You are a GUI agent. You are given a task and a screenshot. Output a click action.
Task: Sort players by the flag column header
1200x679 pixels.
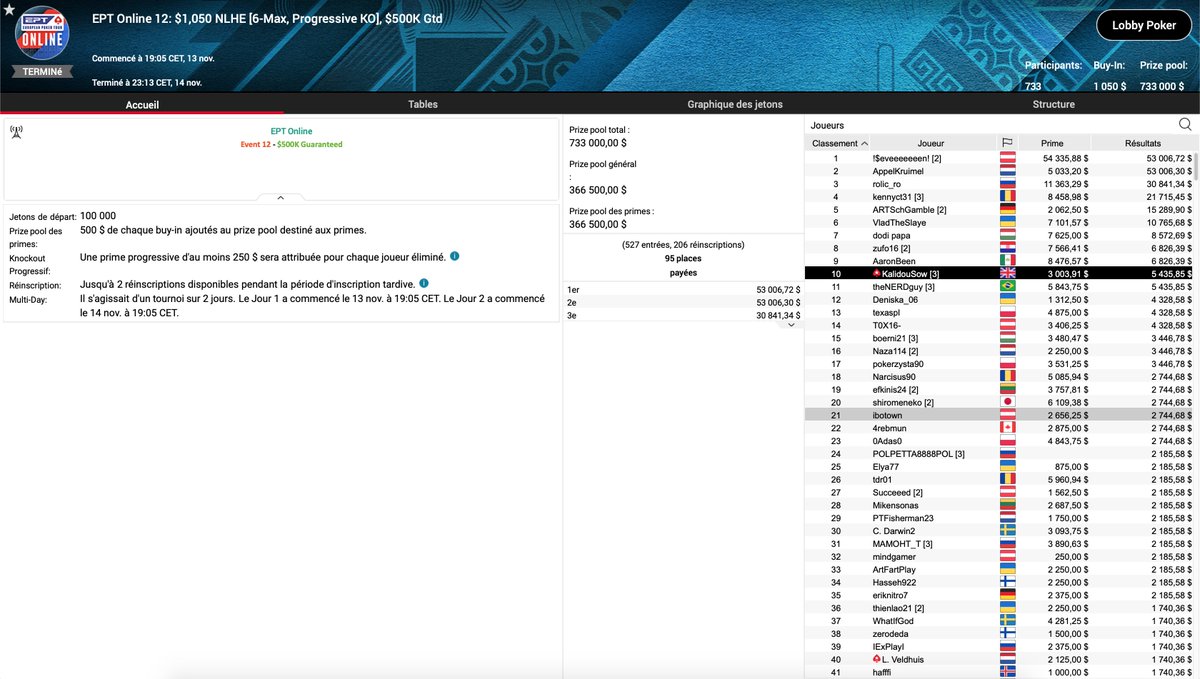[1007, 143]
